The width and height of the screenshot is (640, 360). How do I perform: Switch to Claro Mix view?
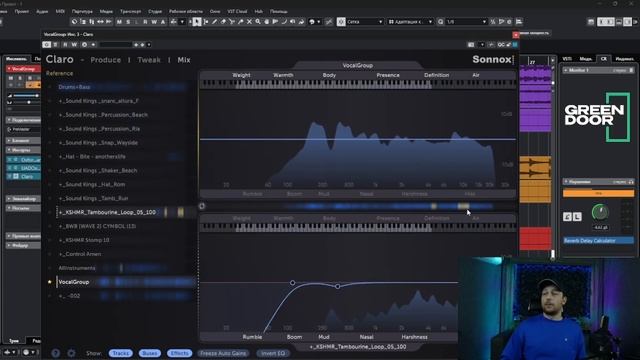pyautogui.click(x=184, y=60)
